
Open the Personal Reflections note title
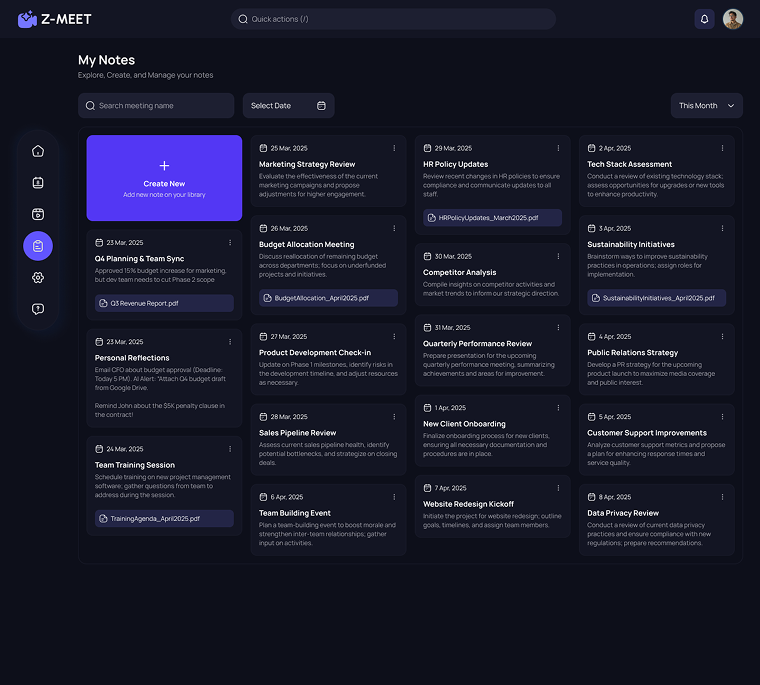coord(132,358)
